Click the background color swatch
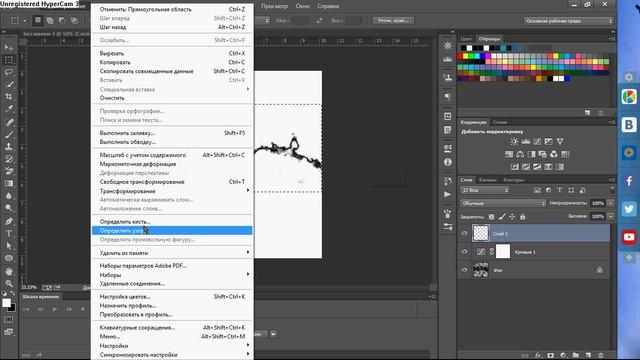The image size is (640, 360). 12,308
